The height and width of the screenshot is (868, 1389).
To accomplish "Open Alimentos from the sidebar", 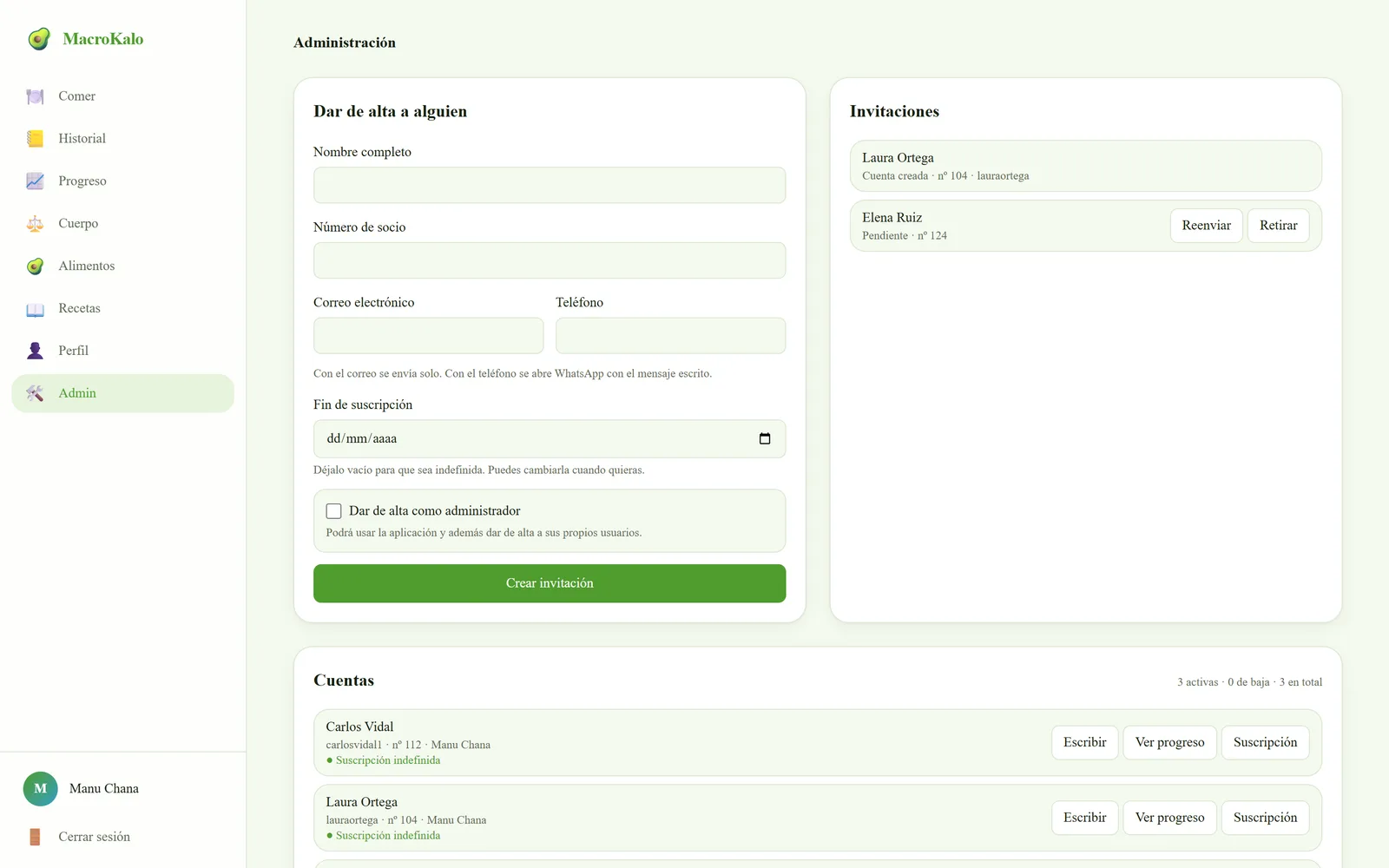I will click(122, 266).
